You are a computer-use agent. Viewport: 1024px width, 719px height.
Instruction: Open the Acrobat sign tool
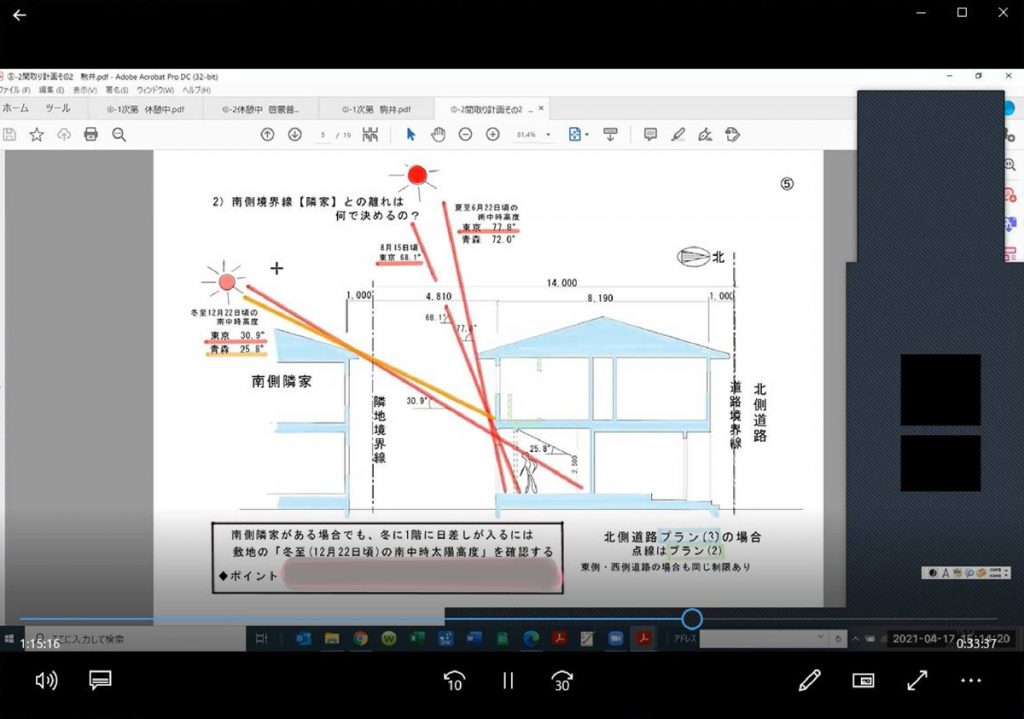pos(705,135)
